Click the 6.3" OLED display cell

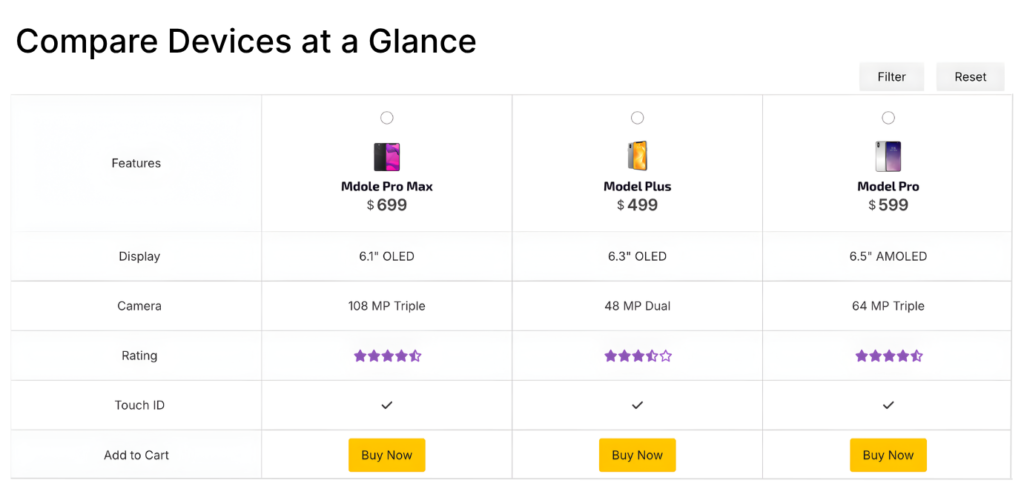tap(637, 256)
